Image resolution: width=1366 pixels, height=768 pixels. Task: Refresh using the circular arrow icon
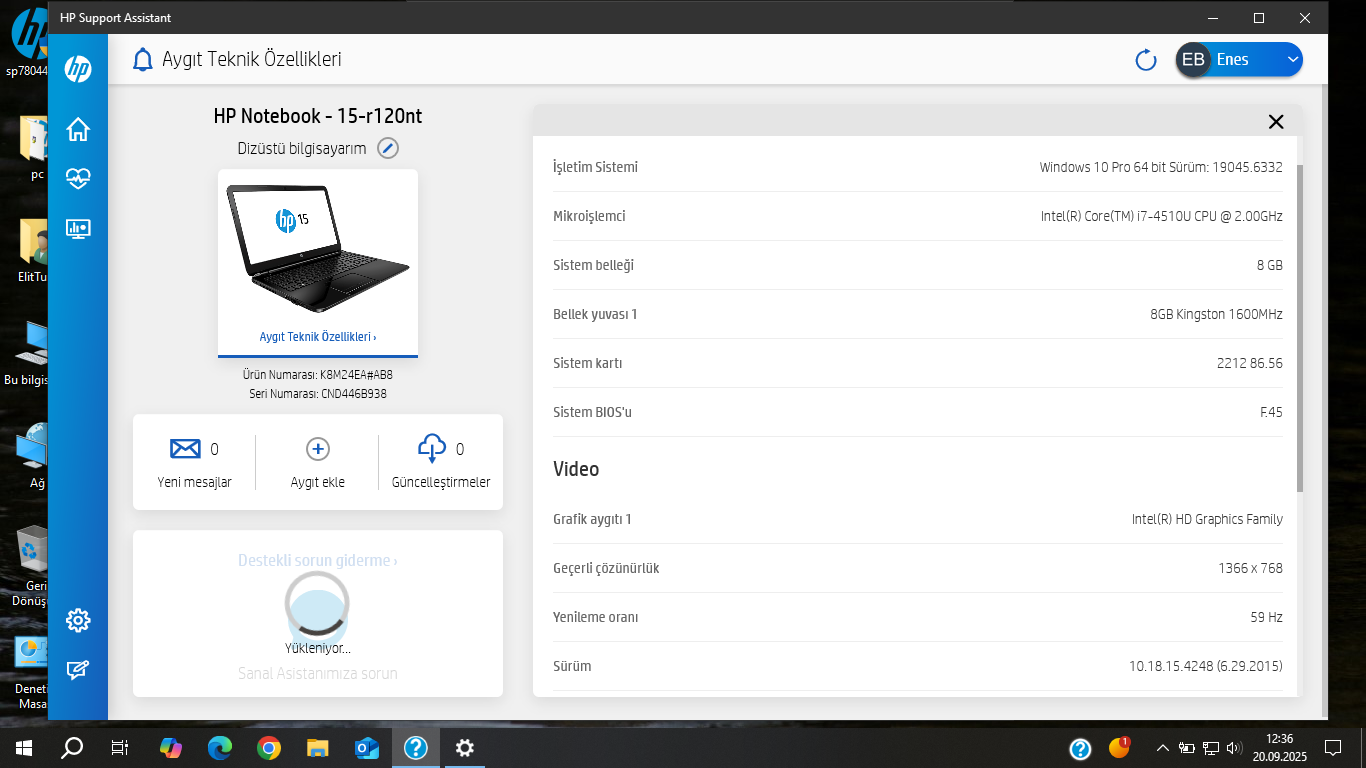pyautogui.click(x=1145, y=59)
